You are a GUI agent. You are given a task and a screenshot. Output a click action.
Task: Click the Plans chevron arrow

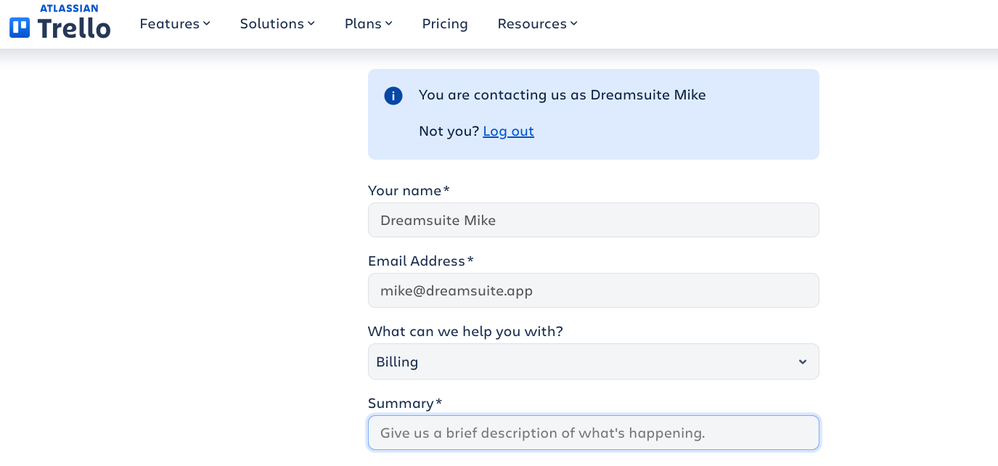click(389, 24)
